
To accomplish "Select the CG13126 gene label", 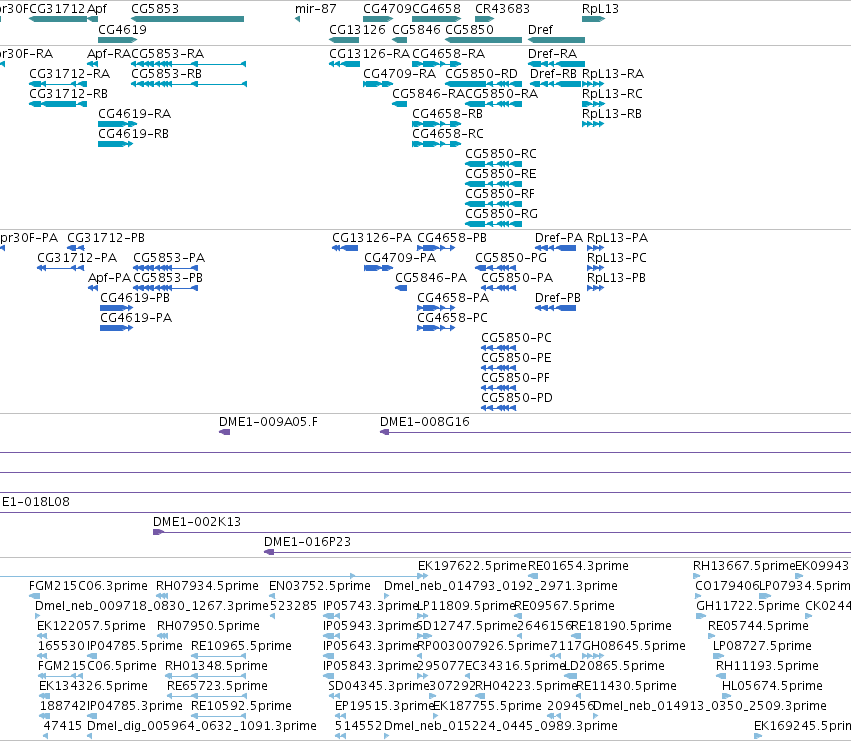I will [x=357, y=30].
